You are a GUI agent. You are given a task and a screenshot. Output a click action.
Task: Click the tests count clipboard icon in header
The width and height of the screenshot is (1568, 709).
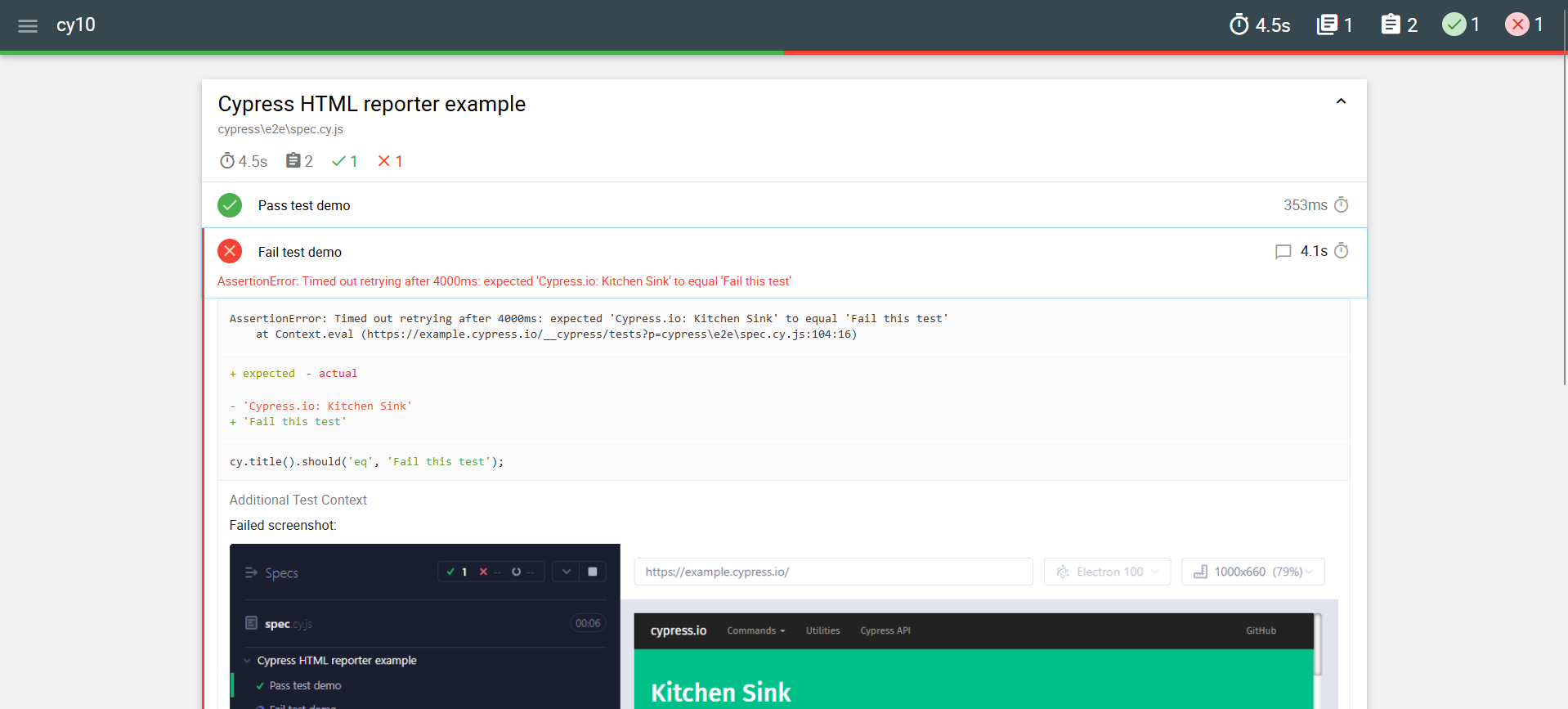point(1391,25)
